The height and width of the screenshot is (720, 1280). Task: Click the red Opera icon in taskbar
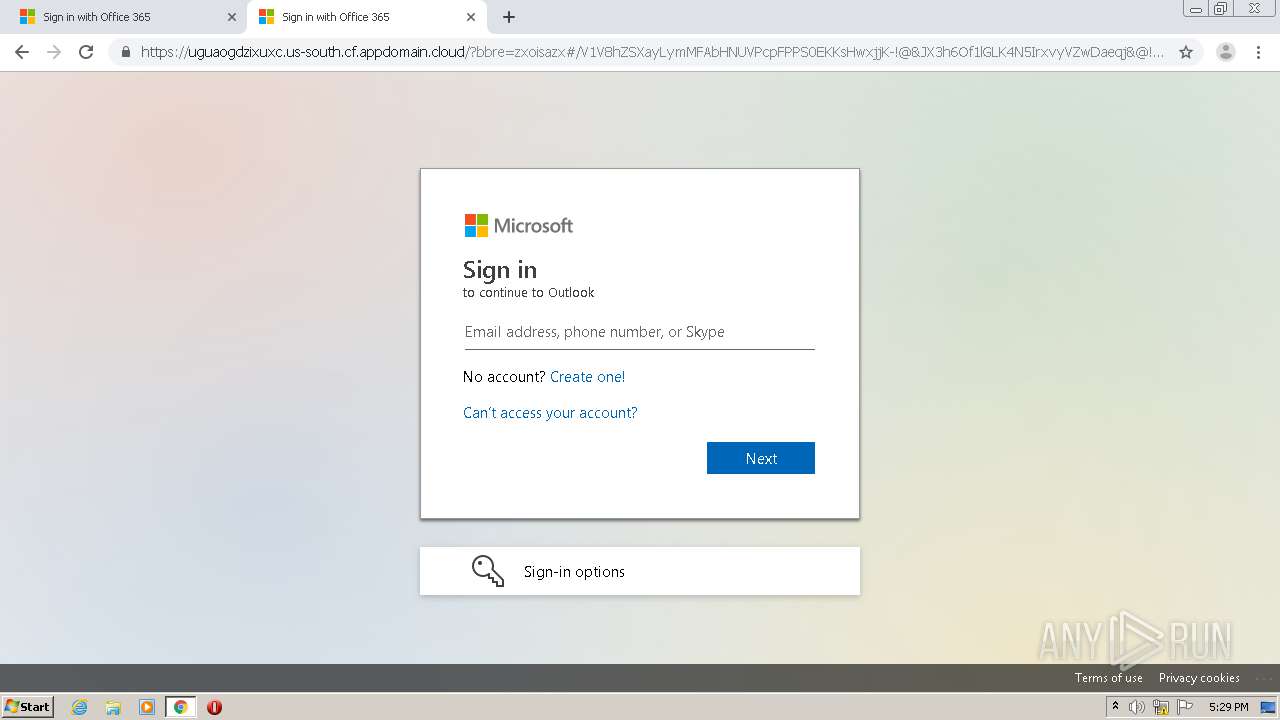coord(214,707)
